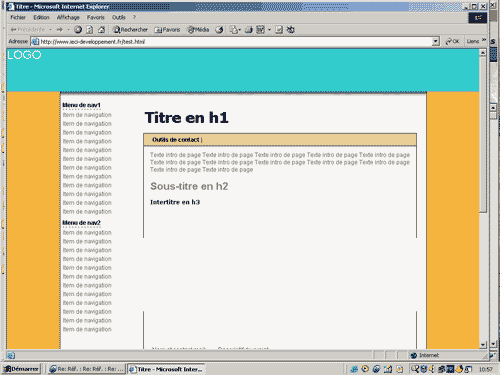The width and height of the screenshot is (500, 375).
Task: Click the Mail envelope toolbar icon
Action: [234, 30]
